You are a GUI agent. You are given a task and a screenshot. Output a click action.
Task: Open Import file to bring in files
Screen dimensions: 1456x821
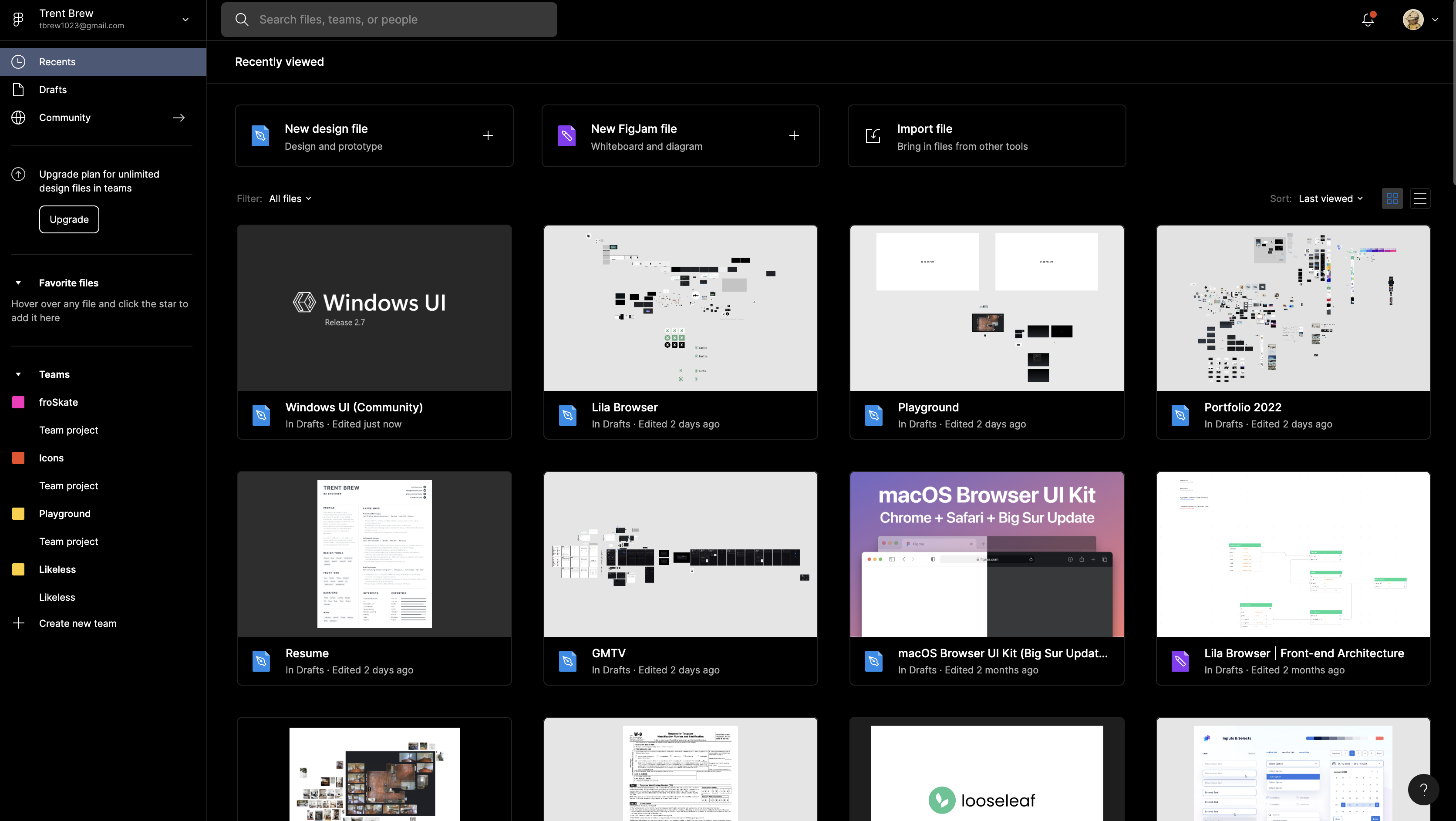[x=986, y=136]
